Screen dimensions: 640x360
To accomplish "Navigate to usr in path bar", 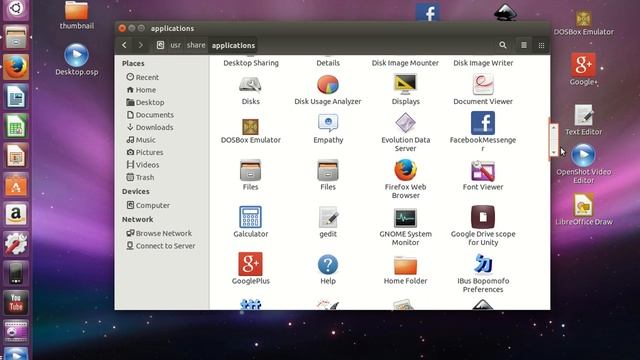I will coord(176,45).
